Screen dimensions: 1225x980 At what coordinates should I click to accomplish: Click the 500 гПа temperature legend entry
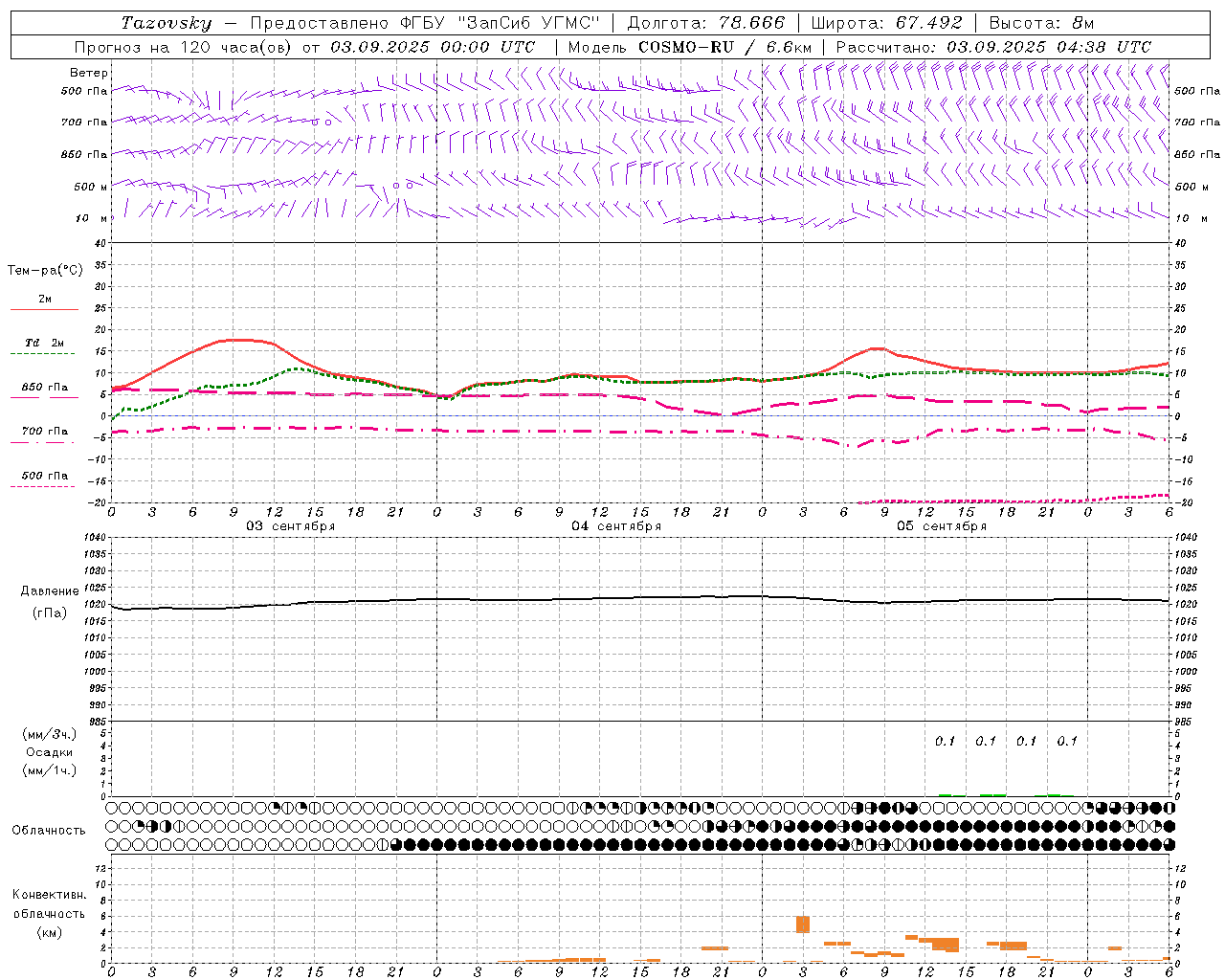point(44,476)
